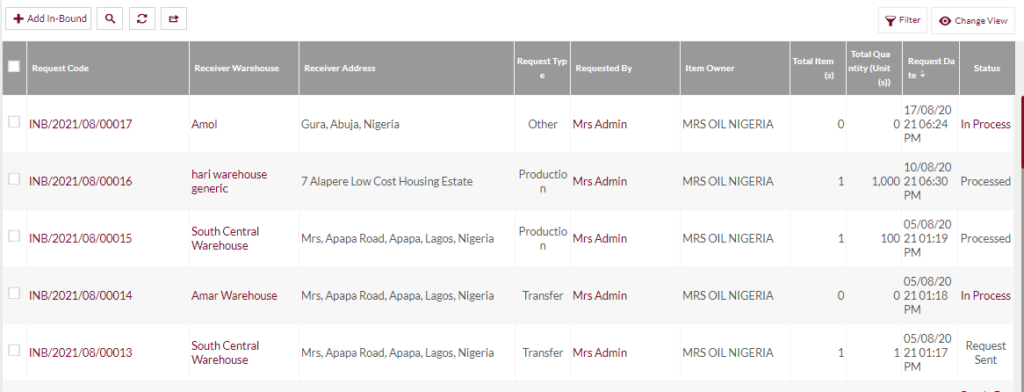Click the vertical scrollbar thumb
This screenshot has height=392, width=1024.
1022,131
